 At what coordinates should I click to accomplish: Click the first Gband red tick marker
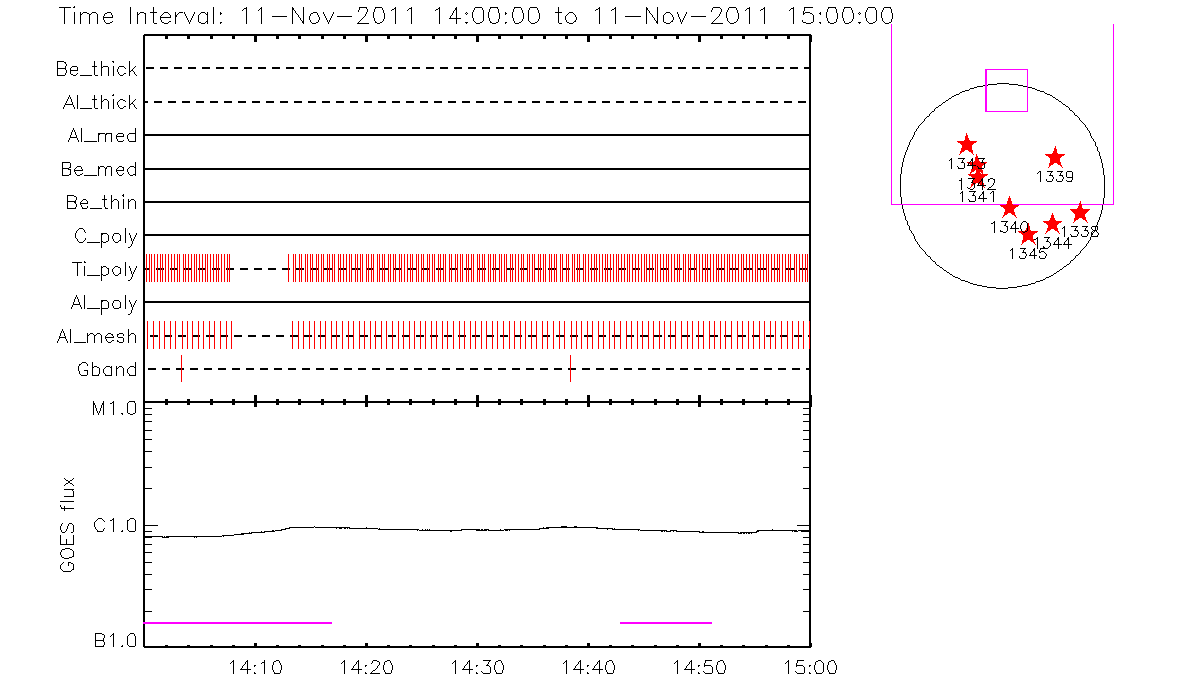[x=181, y=368]
